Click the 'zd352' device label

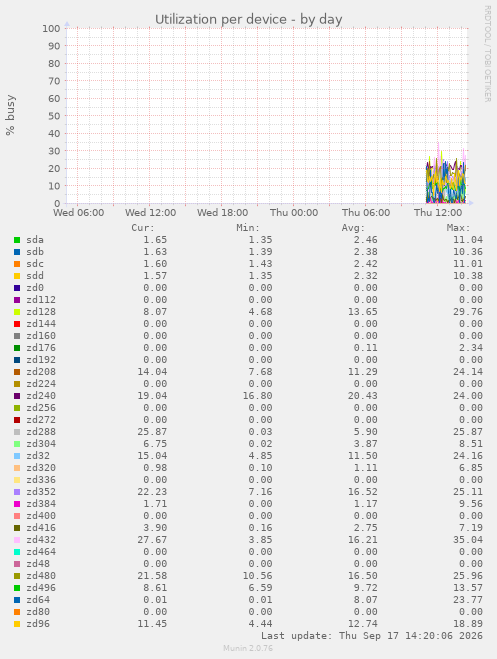[41, 491]
